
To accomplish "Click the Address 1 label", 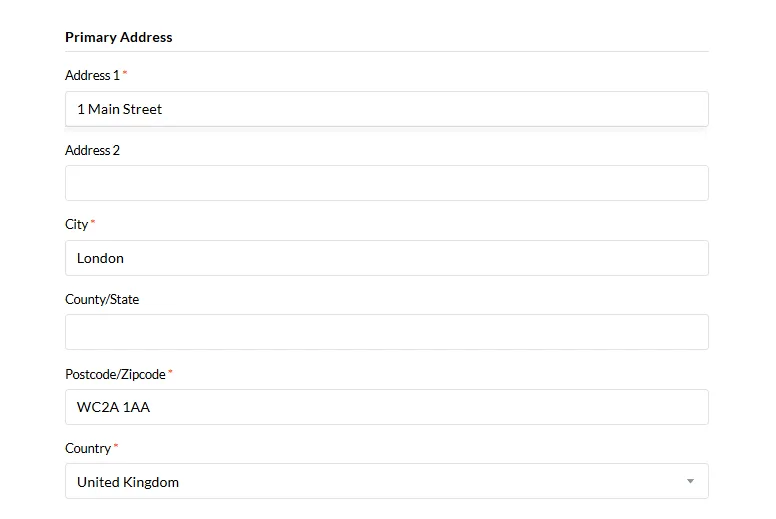I will tap(92, 75).
